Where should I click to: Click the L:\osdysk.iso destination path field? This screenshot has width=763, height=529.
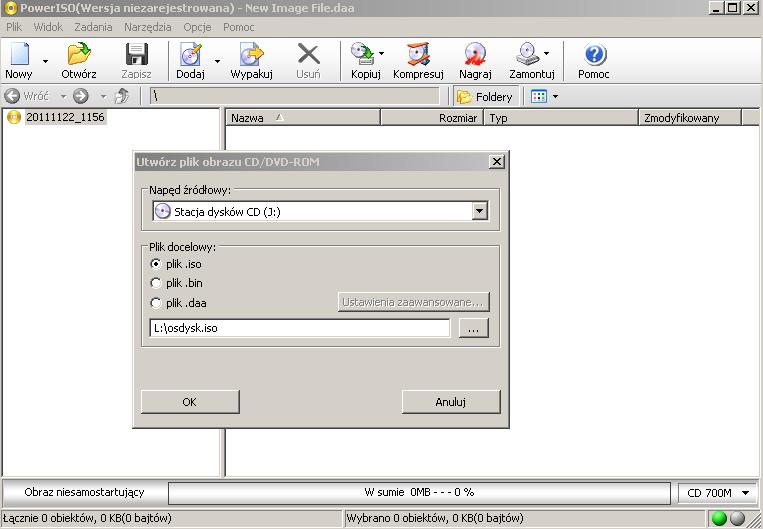300,328
